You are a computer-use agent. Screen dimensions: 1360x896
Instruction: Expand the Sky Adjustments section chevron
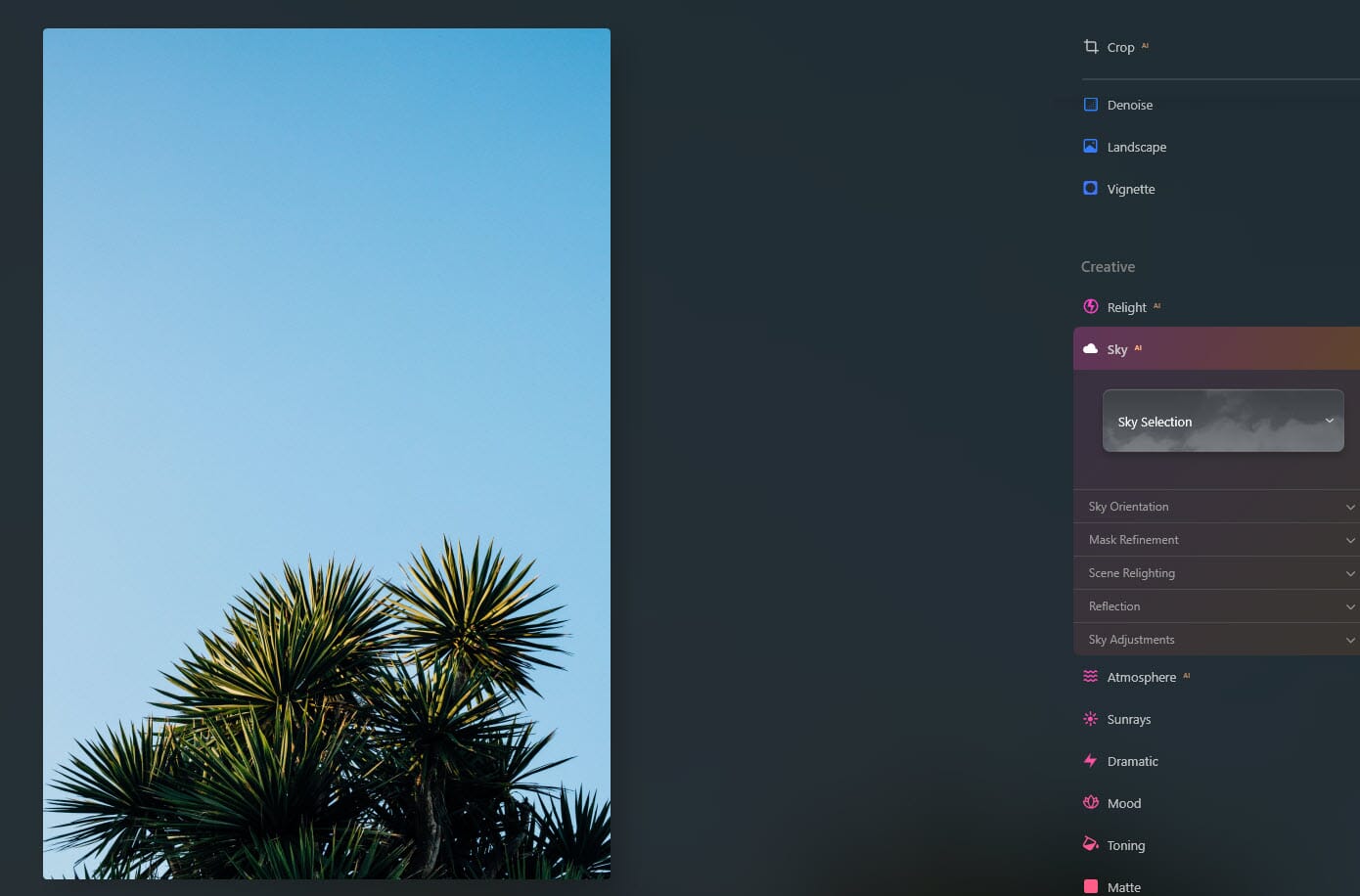coord(1350,640)
